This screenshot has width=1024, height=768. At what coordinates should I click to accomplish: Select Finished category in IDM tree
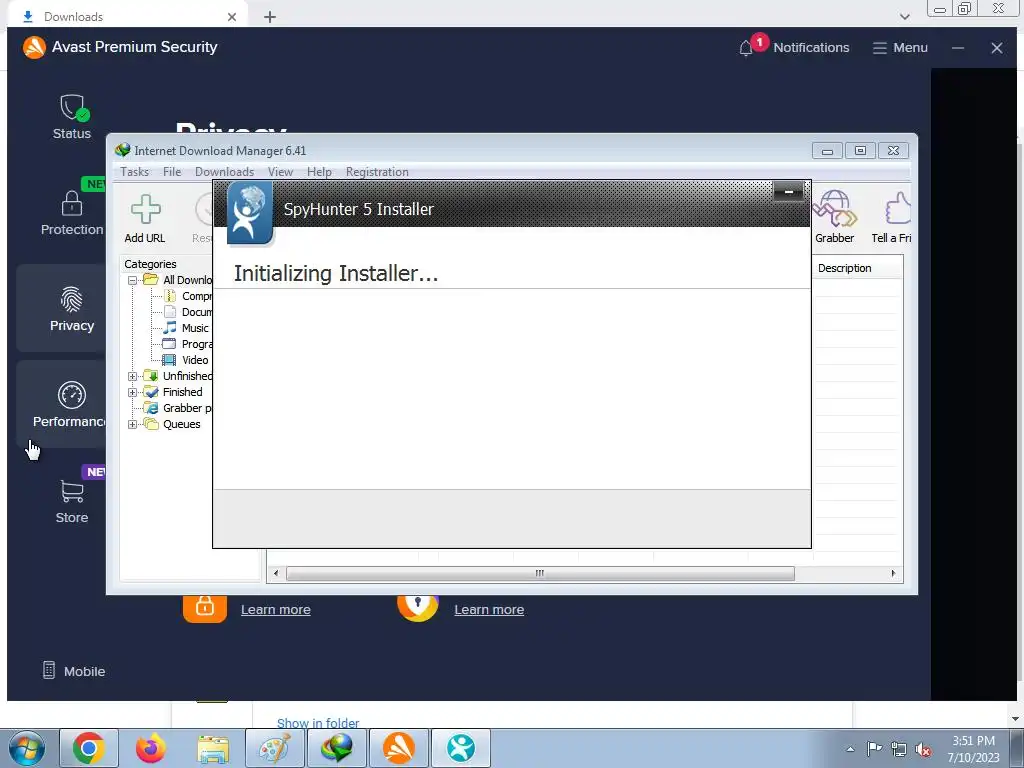point(174,392)
